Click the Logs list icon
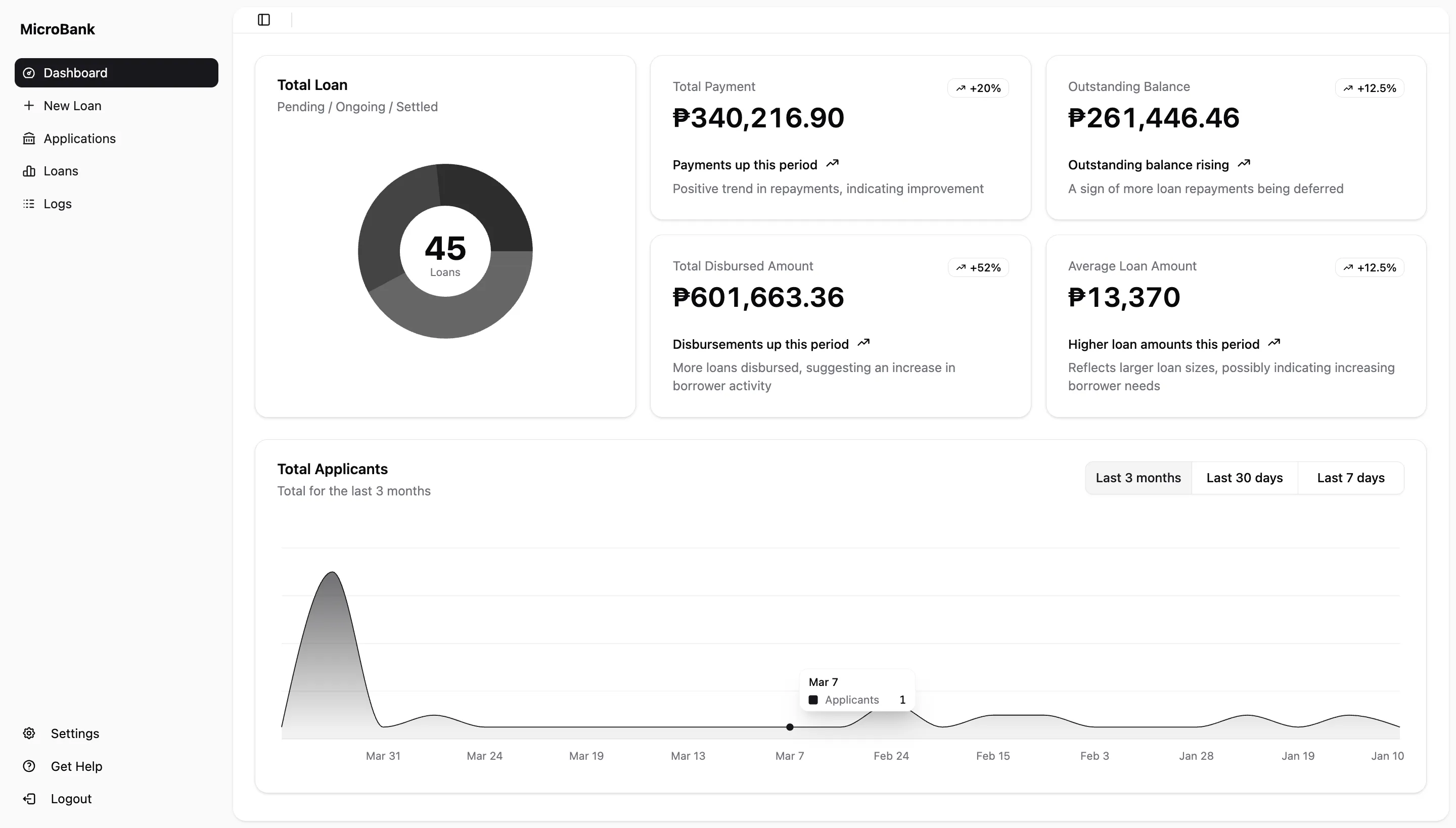This screenshot has height=828, width=1456. click(29, 204)
